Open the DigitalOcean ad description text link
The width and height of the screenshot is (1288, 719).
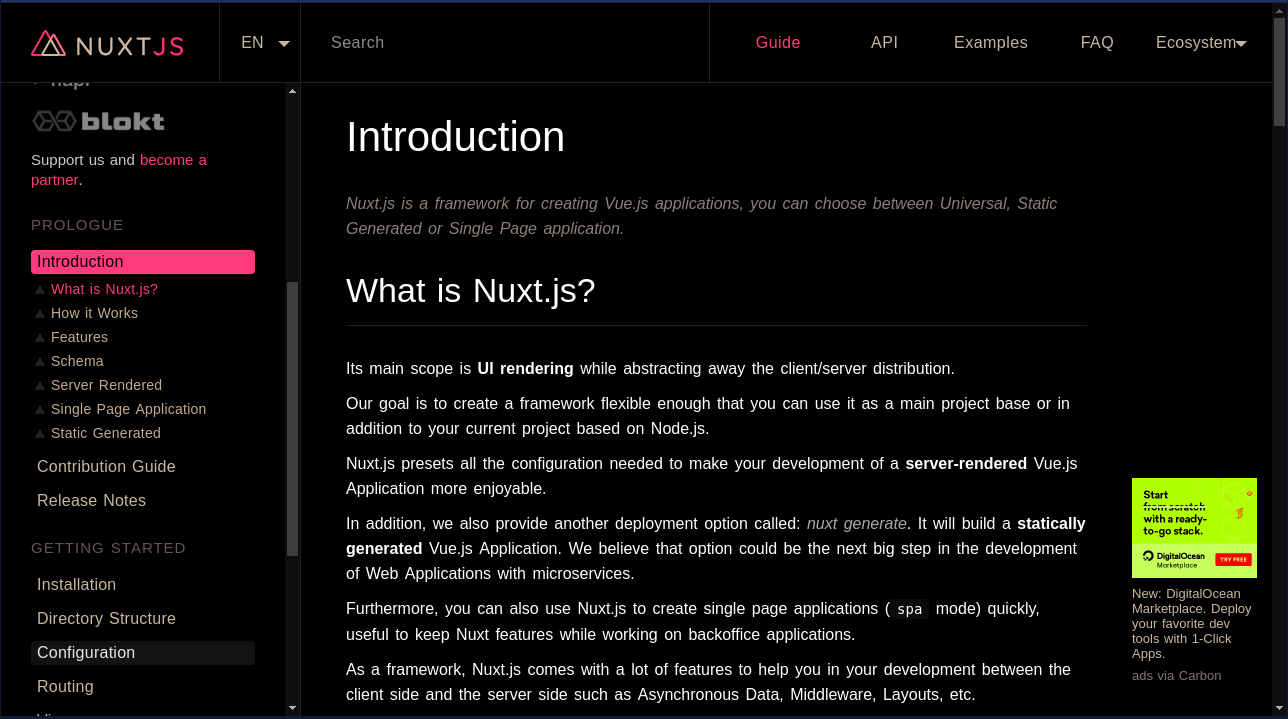pos(1192,624)
